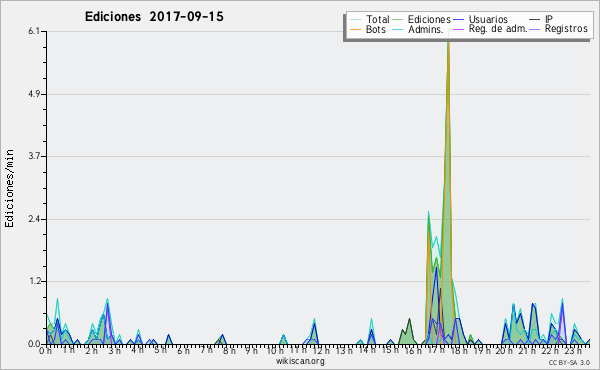Click the x-axis label '10 h'
The height and width of the screenshot is (370, 600).
[x=275, y=351]
